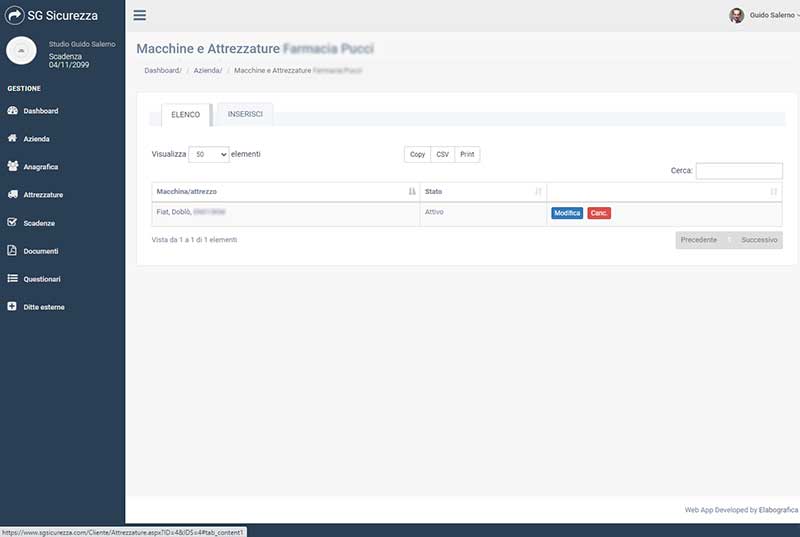Click Modifica for Fiat Doblò row
Viewport: 800px width, 537px height.
(x=567, y=213)
